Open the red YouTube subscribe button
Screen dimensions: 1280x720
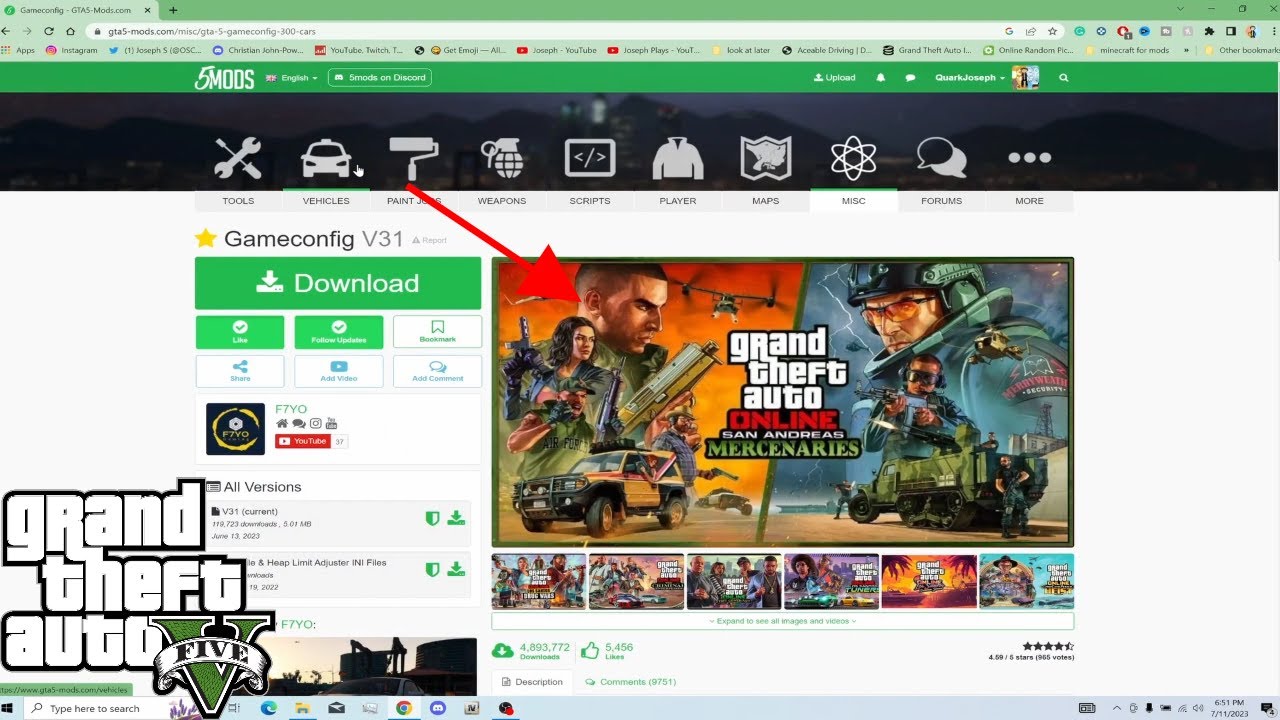(x=303, y=441)
